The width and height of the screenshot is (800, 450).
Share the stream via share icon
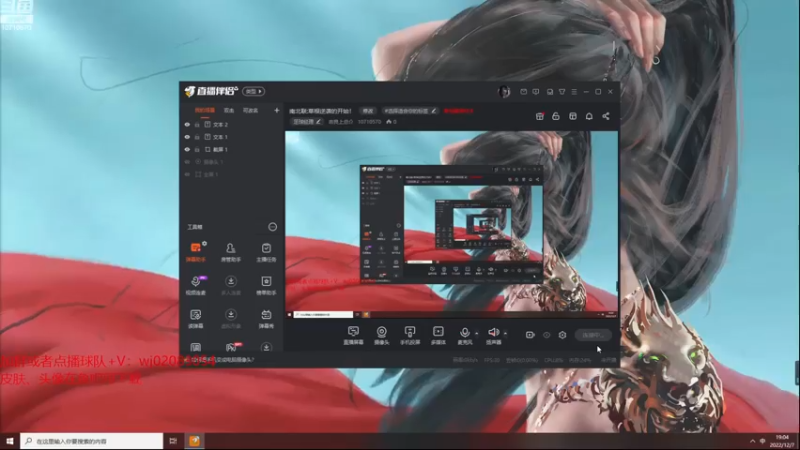[606, 116]
